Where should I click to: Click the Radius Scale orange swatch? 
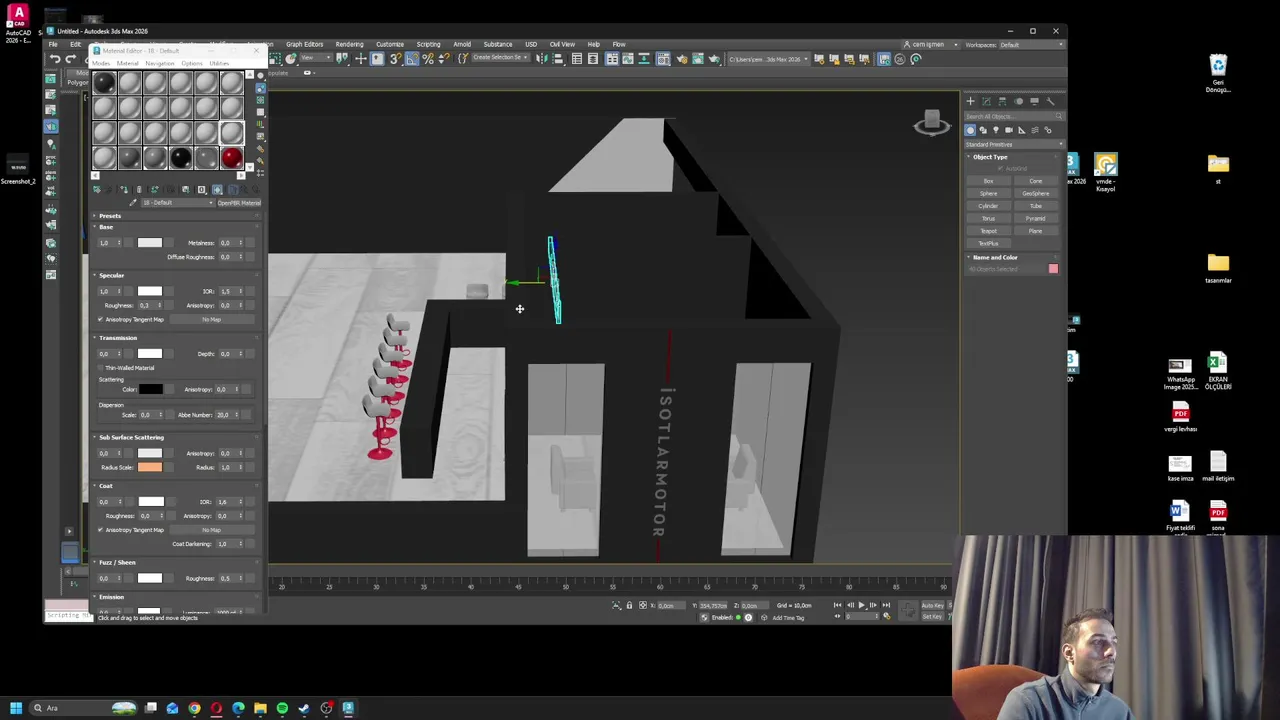(149, 468)
